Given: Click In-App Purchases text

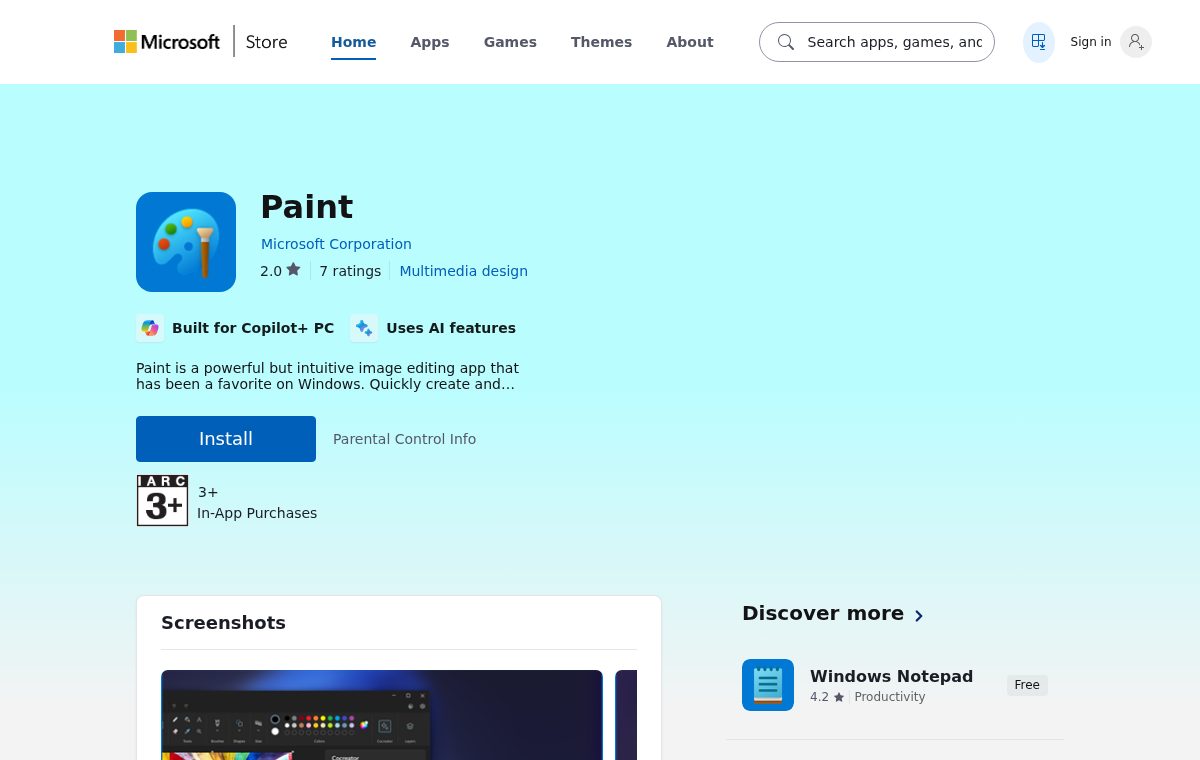Looking at the screenshot, I should pyautogui.click(x=257, y=513).
